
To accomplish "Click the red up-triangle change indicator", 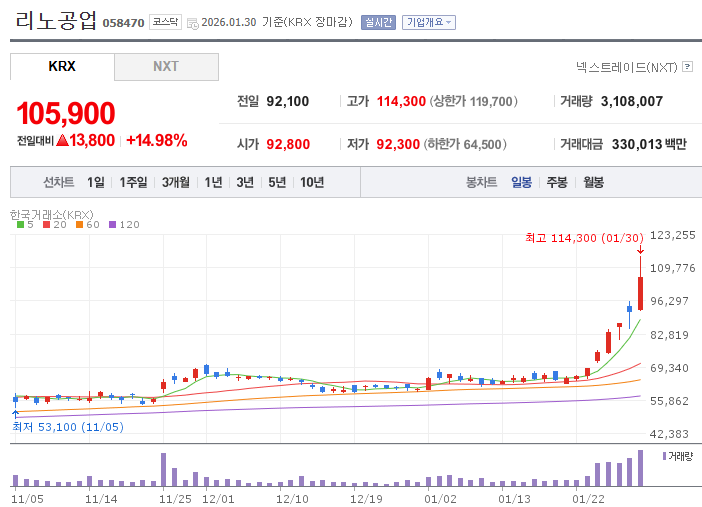I will tap(63, 140).
